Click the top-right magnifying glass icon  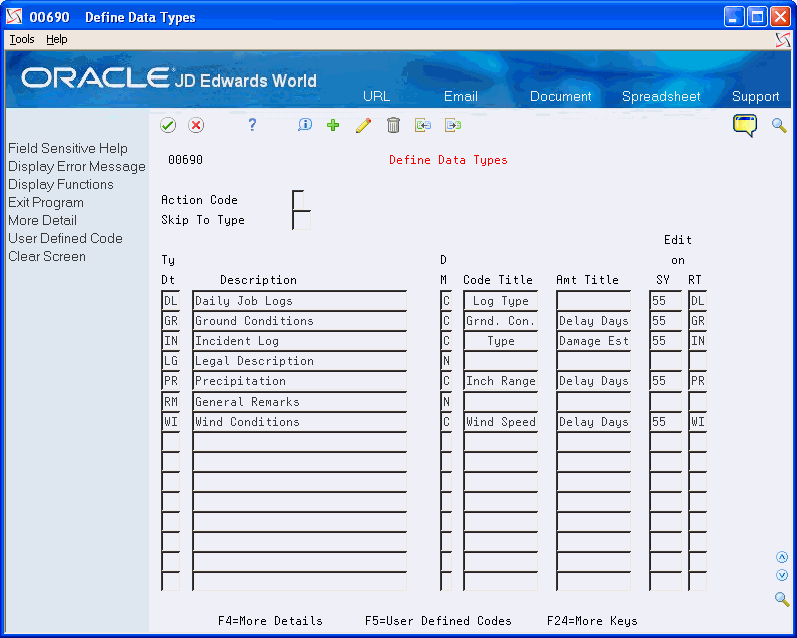[x=779, y=125]
